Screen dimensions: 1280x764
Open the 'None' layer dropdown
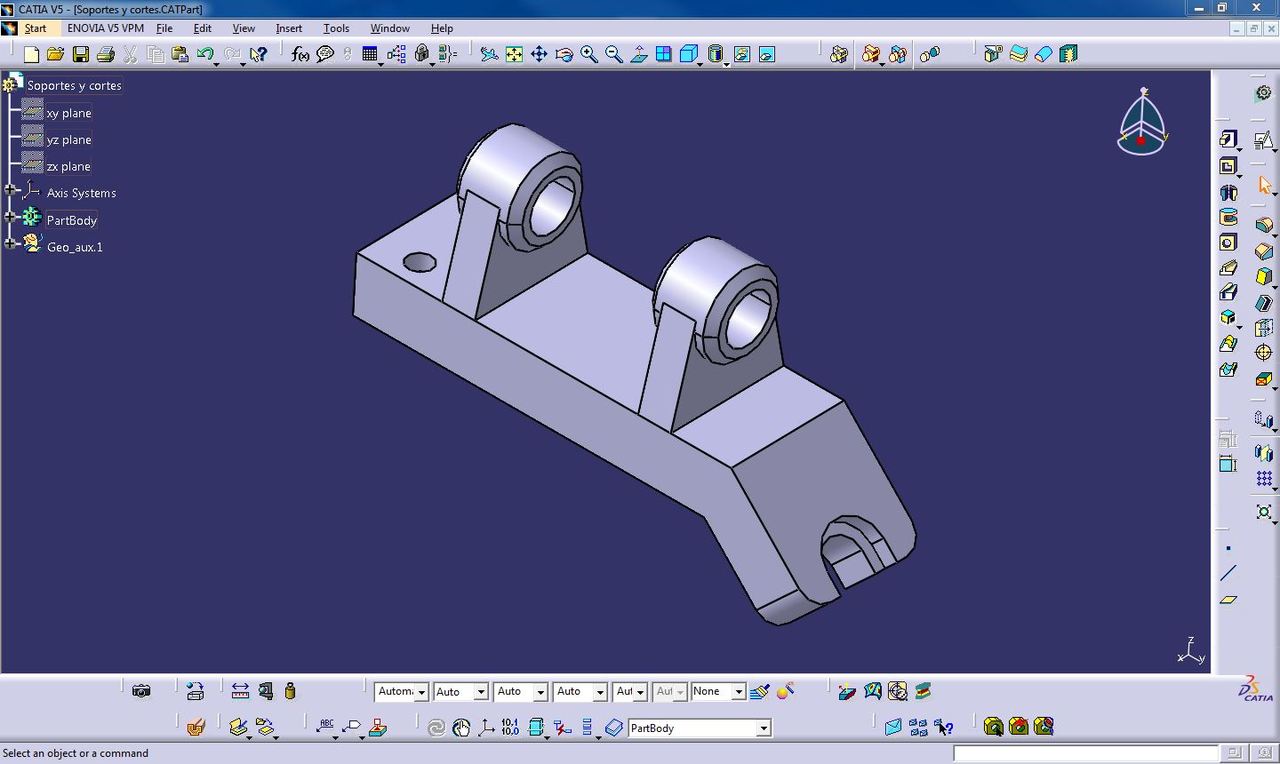(x=738, y=692)
